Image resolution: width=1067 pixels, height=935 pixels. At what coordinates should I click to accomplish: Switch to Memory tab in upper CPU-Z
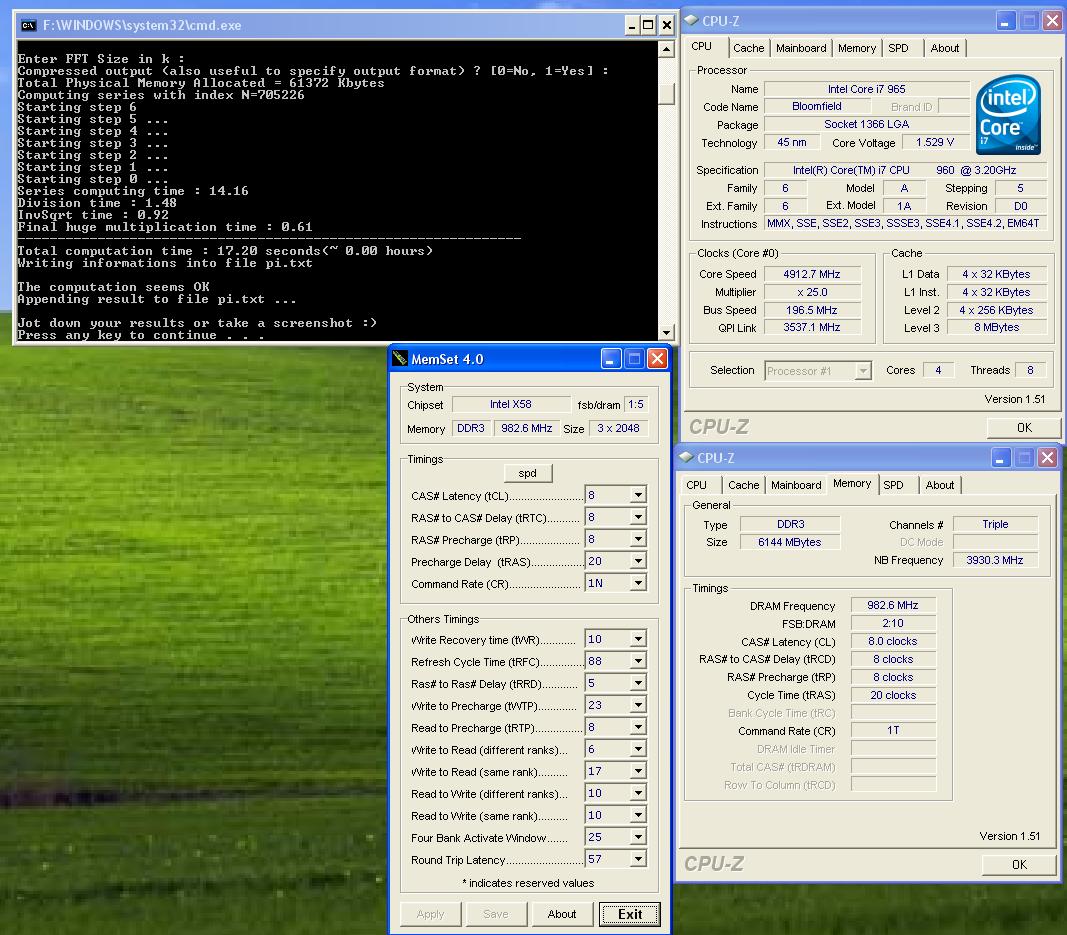(857, 48)
